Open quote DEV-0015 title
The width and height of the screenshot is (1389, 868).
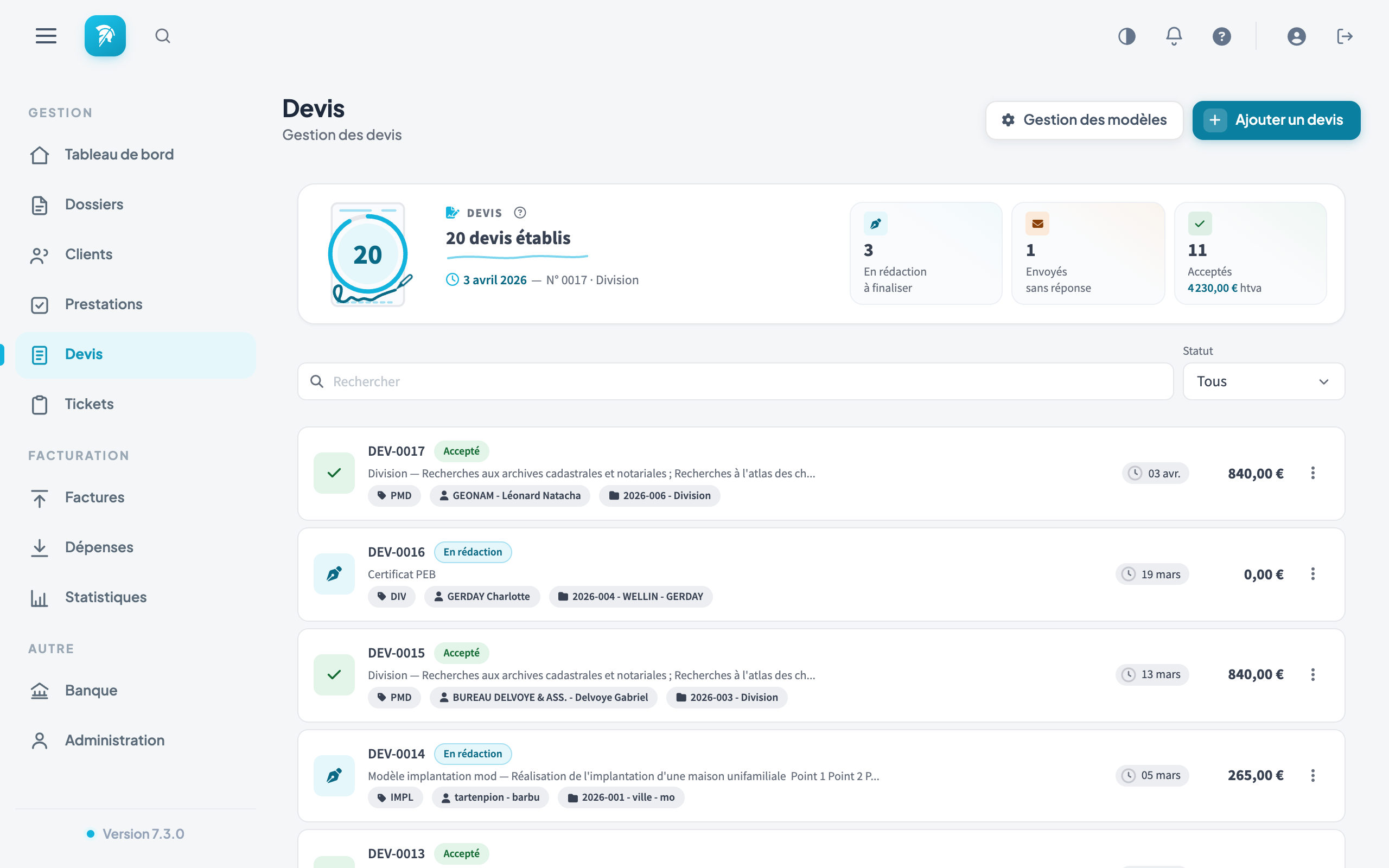(396, 653)
